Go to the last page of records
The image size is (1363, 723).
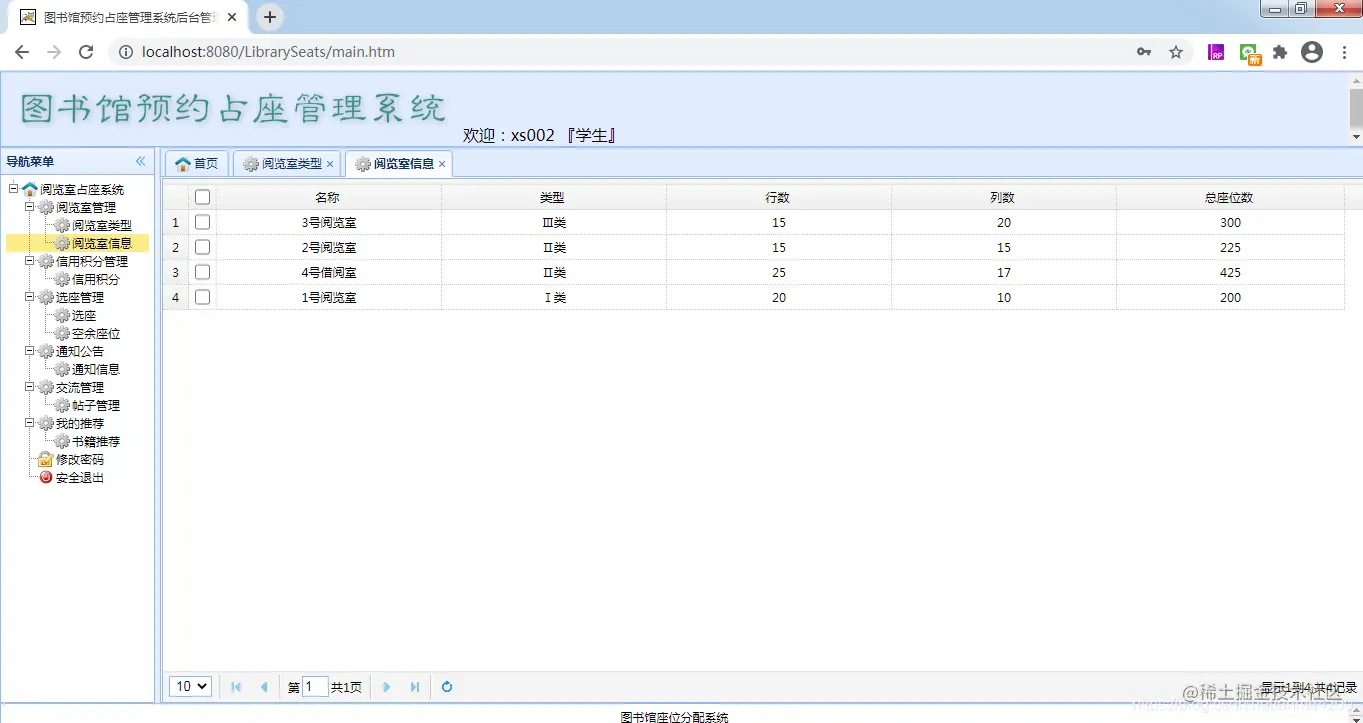click(x=415, y=687)
